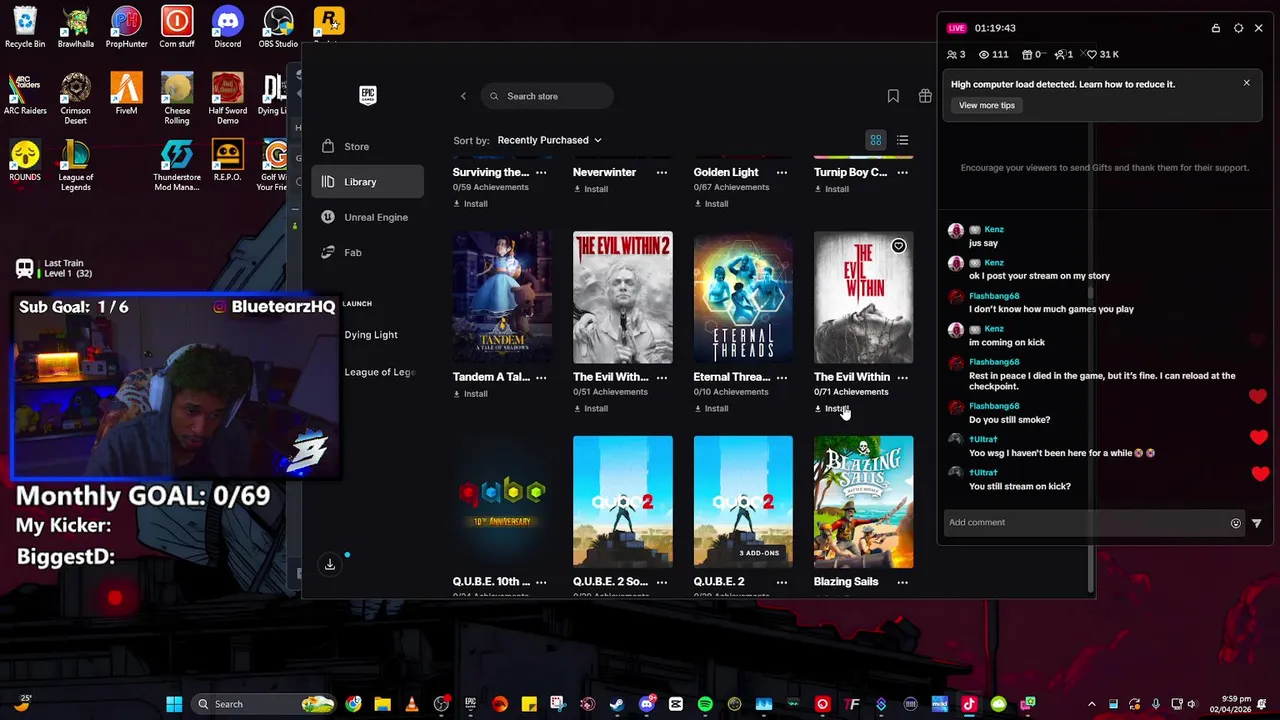This screenshot has width=1280, height=720.
Task: Open Brawlhalla desktop shortcut
Action: point(75,27)
